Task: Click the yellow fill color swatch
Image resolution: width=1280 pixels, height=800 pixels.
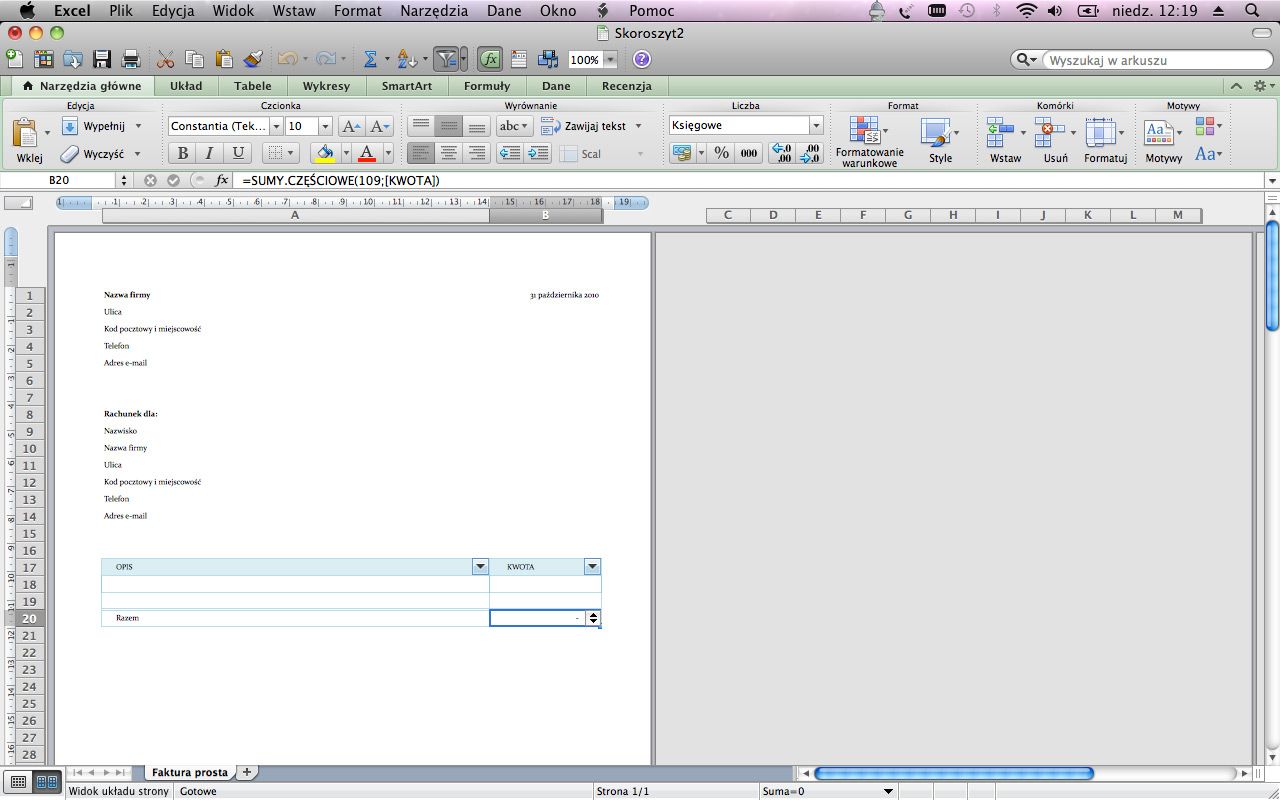Action: (x=325, y=153)
